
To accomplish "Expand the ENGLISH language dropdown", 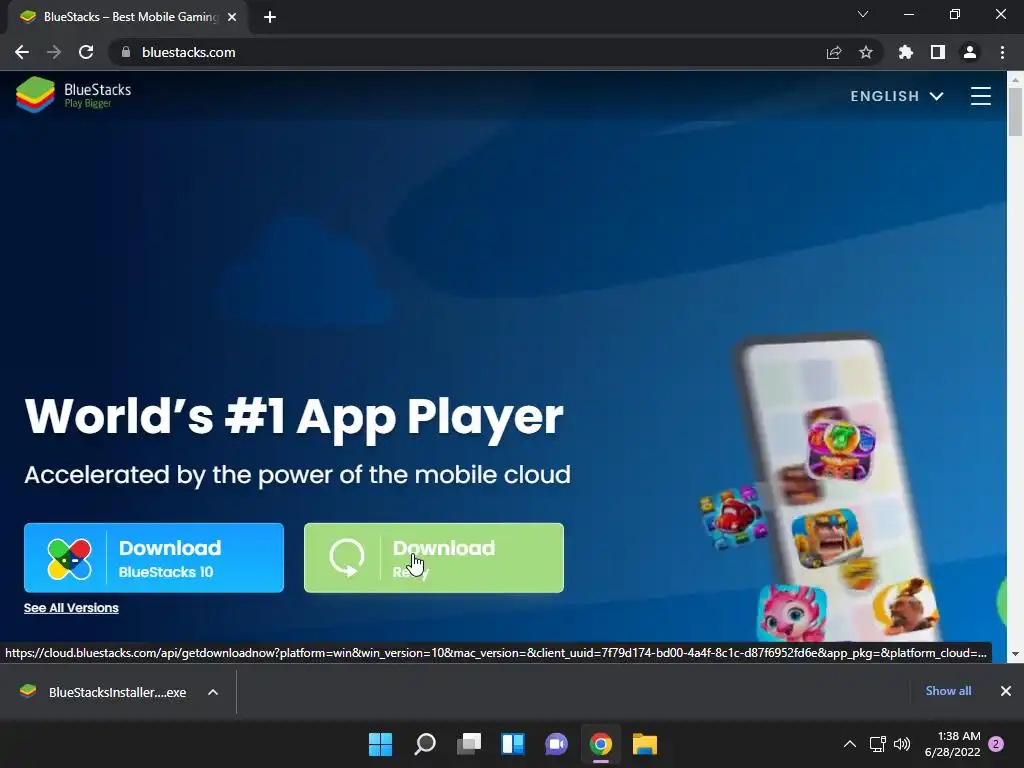I will coord(897,96).
